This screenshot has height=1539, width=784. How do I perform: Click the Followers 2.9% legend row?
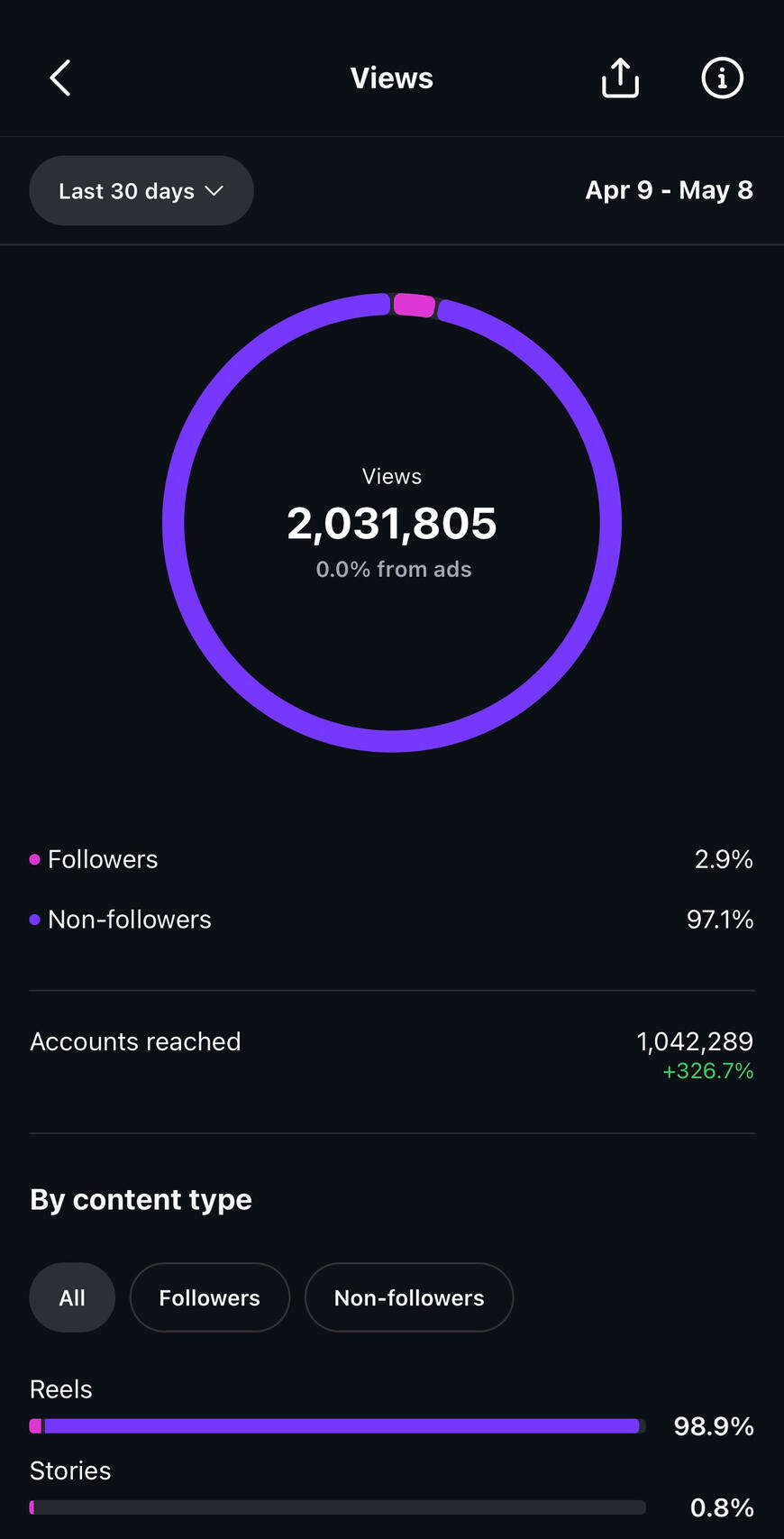[x=392, y=859]
